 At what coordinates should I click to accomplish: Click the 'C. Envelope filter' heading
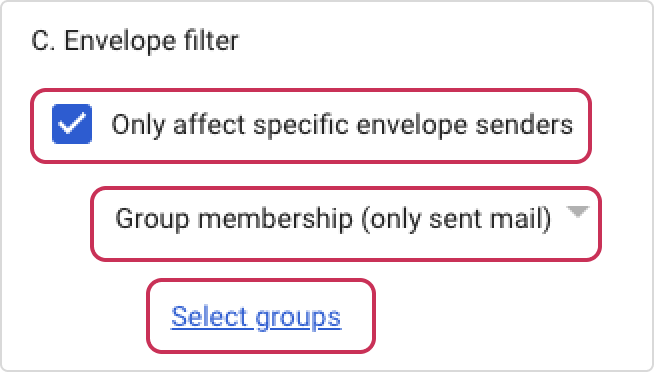pos(135,41)
